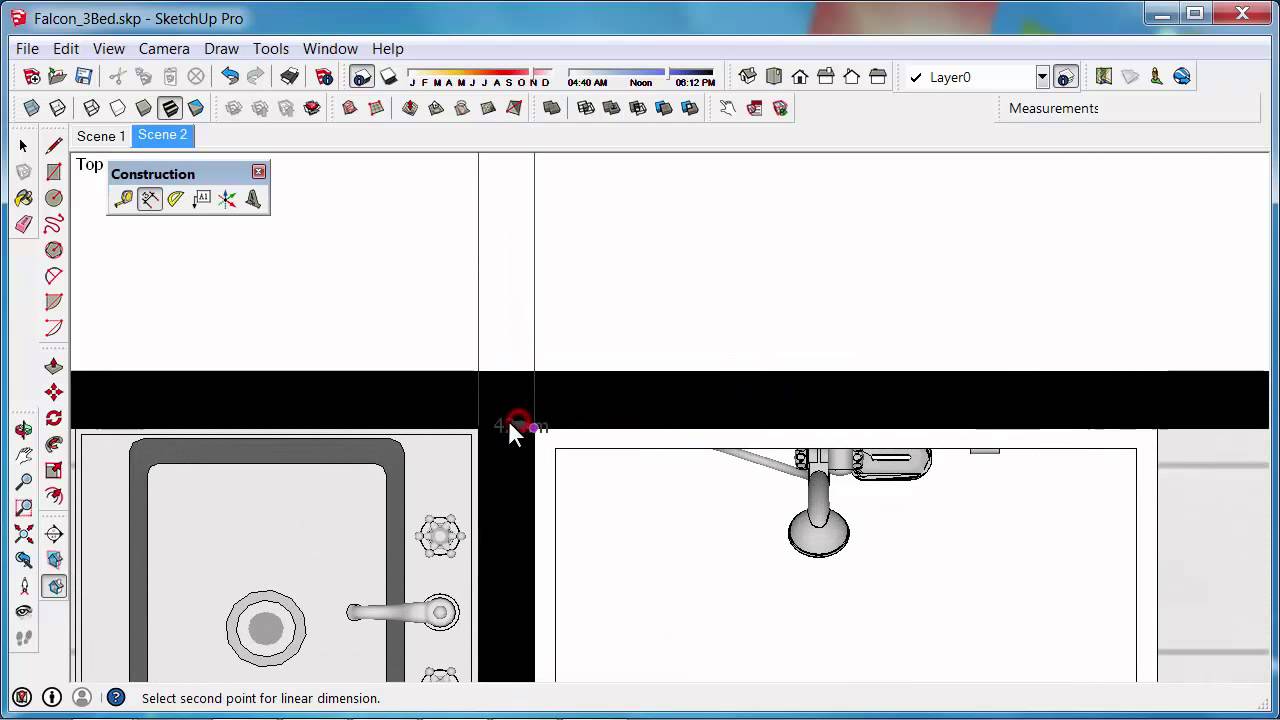Select the Scene 2 tab
This screenshot has height=720, width=1280.
pos(163,135)
